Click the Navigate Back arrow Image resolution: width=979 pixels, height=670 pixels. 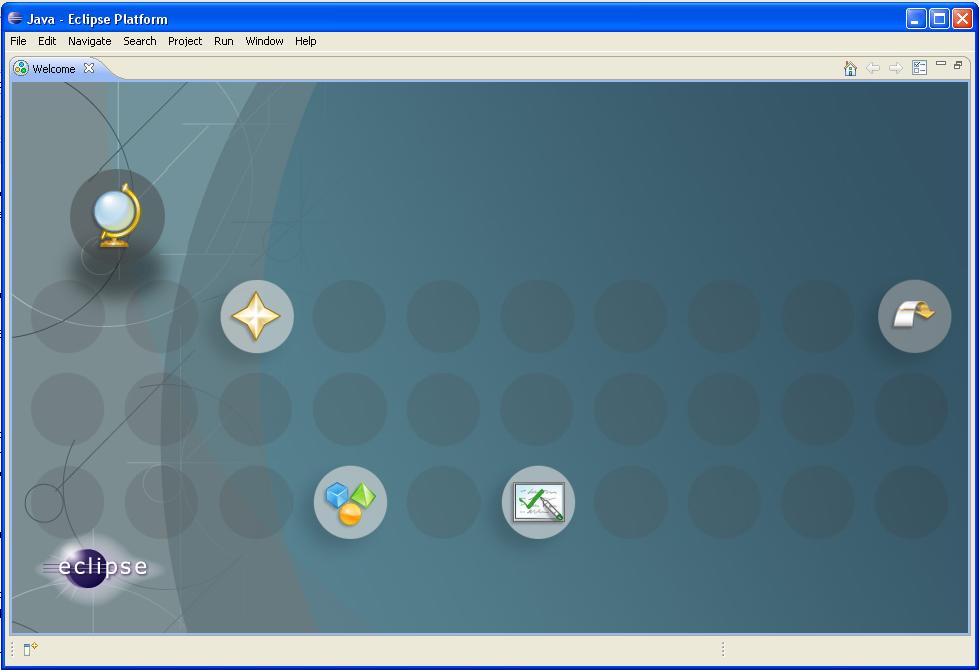pos(873,68)
